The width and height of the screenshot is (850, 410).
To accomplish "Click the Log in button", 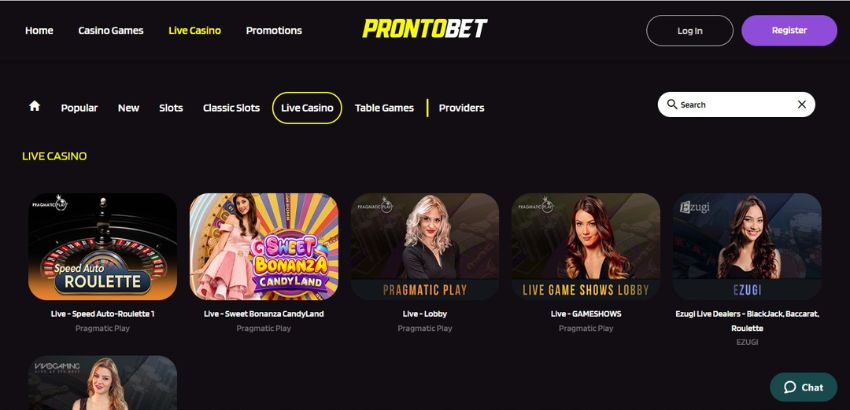I will click(690, 30).
